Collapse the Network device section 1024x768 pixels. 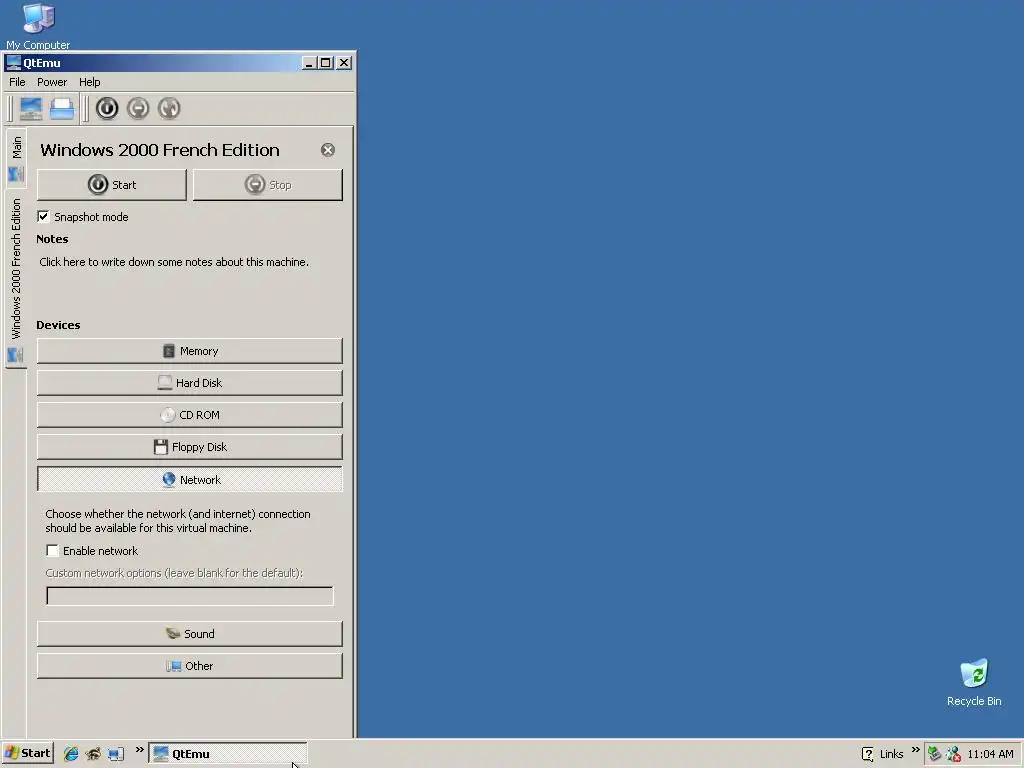pos(189,479)
